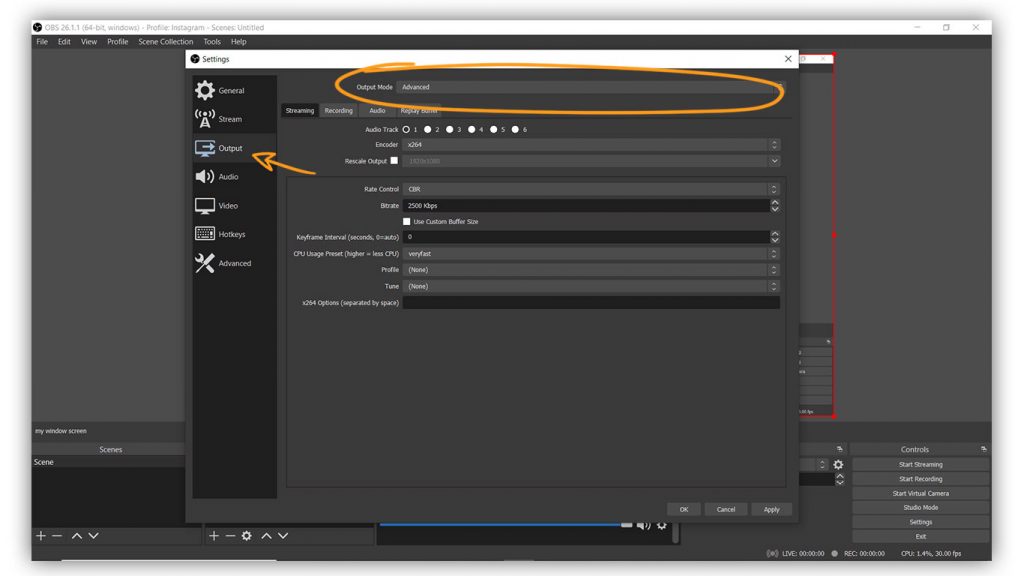Click Start Streaming button
This screenshot has height=576, width=1024.
920,464
